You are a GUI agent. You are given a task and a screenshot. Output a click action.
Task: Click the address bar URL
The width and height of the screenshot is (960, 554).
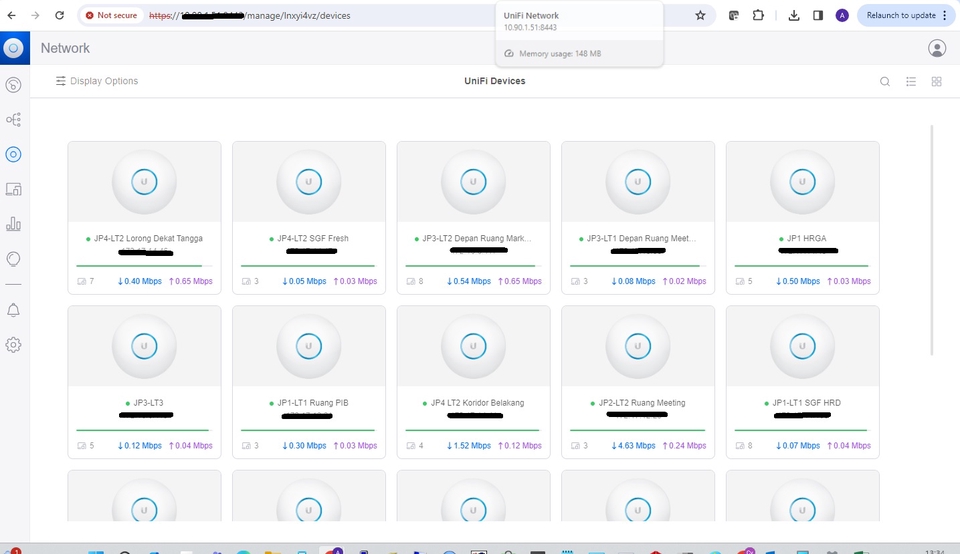(250, 15)
